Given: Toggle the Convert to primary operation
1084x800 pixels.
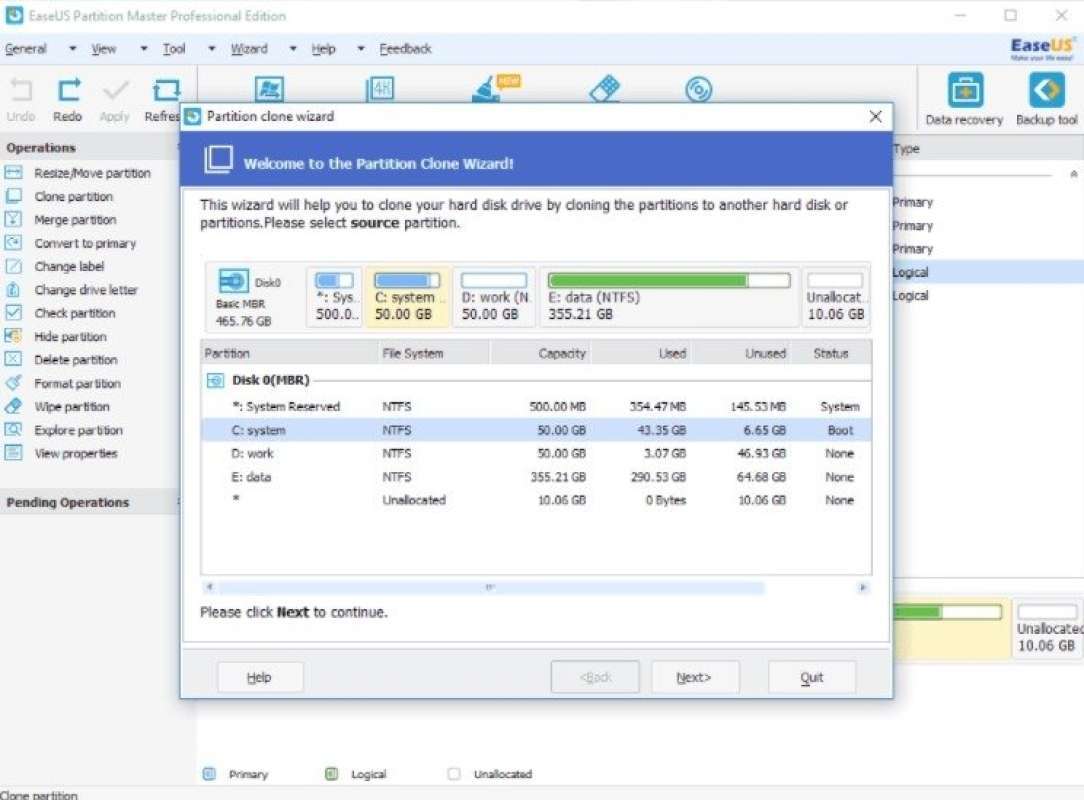Looking at the screenshot, I should pos(85,242).
